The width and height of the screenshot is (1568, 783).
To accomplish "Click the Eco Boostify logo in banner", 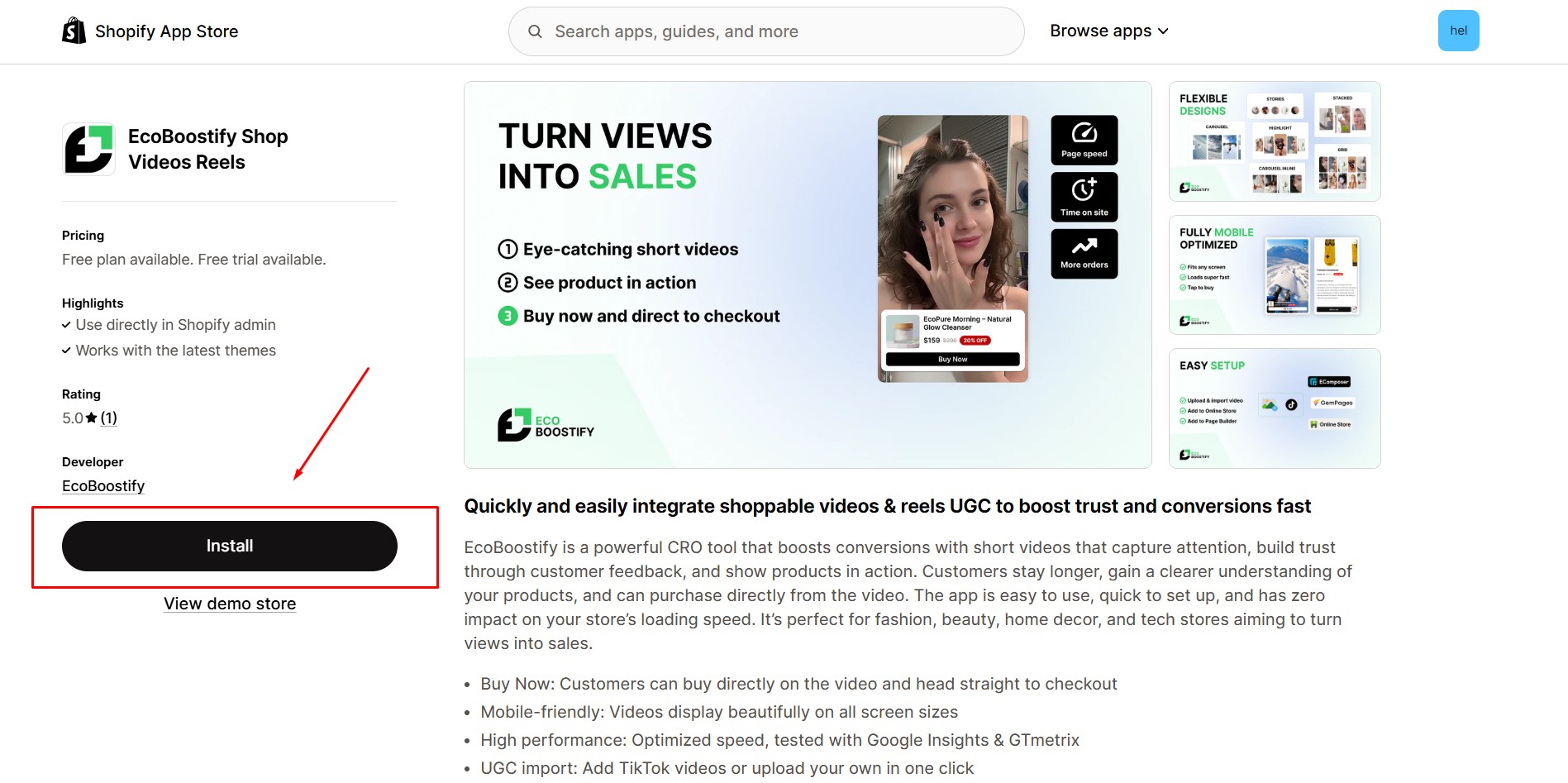I will (x=546, y=425).
